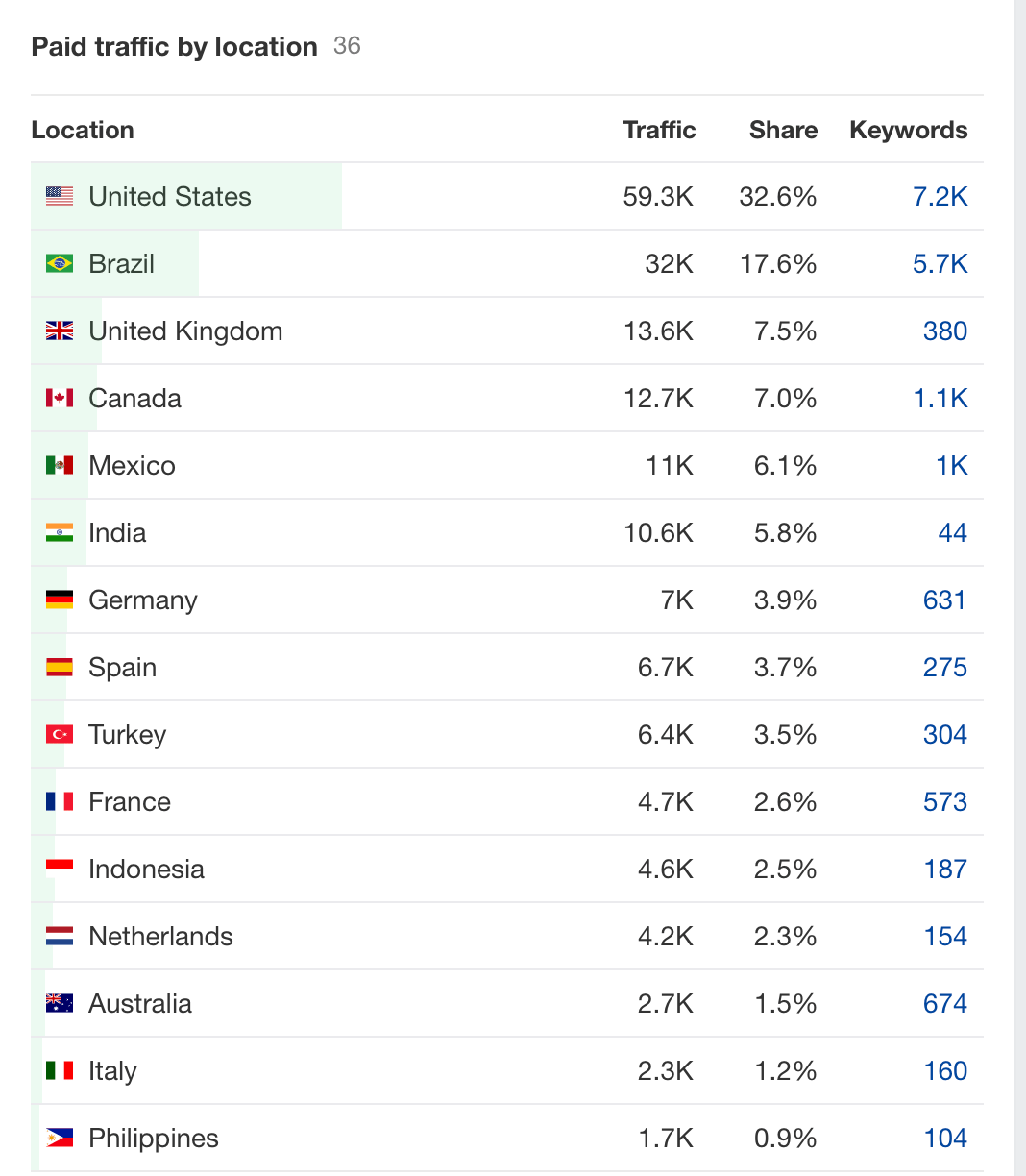Click the 36 count beside Paid traffic title
This screenshot has height=1176, width=1026.
pos(349,45)
